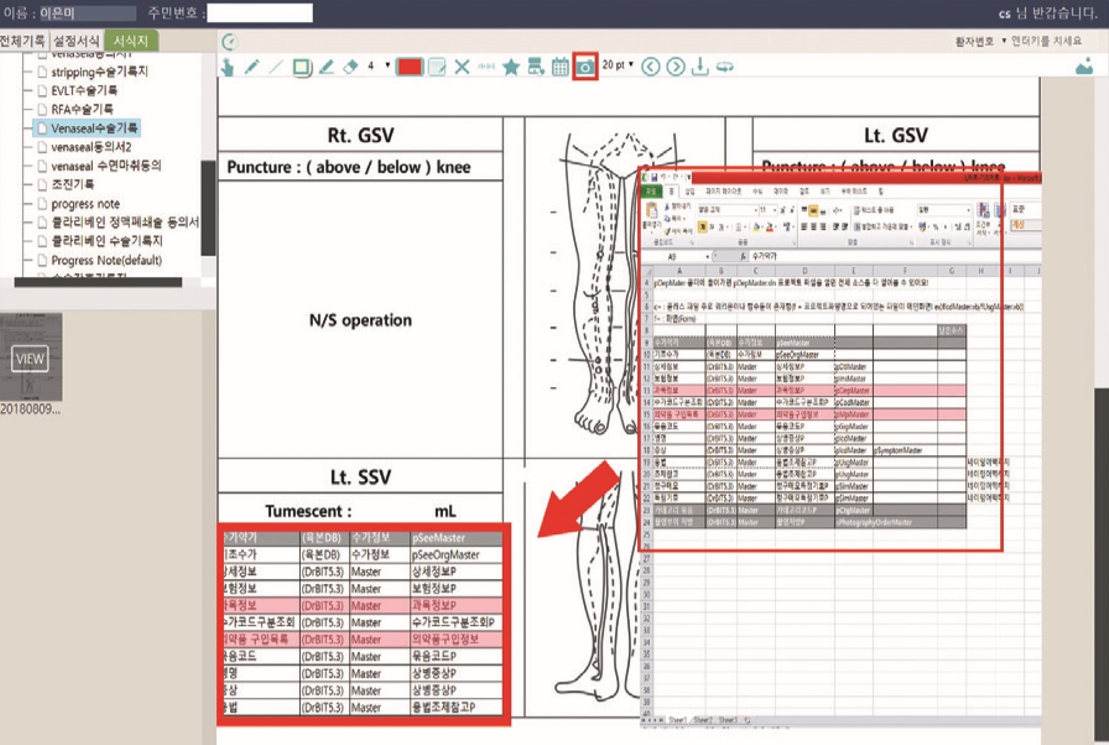Click the text note tool icon
This screenshot has width=1109, height=745.
437,67
